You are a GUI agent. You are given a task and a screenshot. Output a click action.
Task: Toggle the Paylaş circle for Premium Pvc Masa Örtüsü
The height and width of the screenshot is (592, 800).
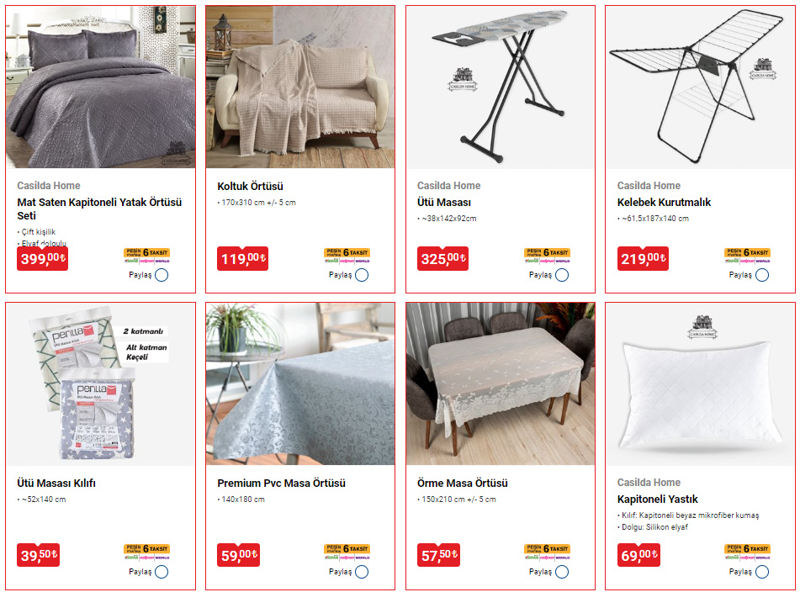362,572
